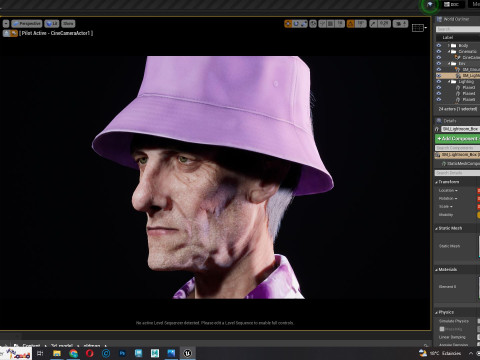Image resolution: width=480 pixels, height=360 pixels.
Task: Eject from pilot mode icon
Action: point(6,33)
